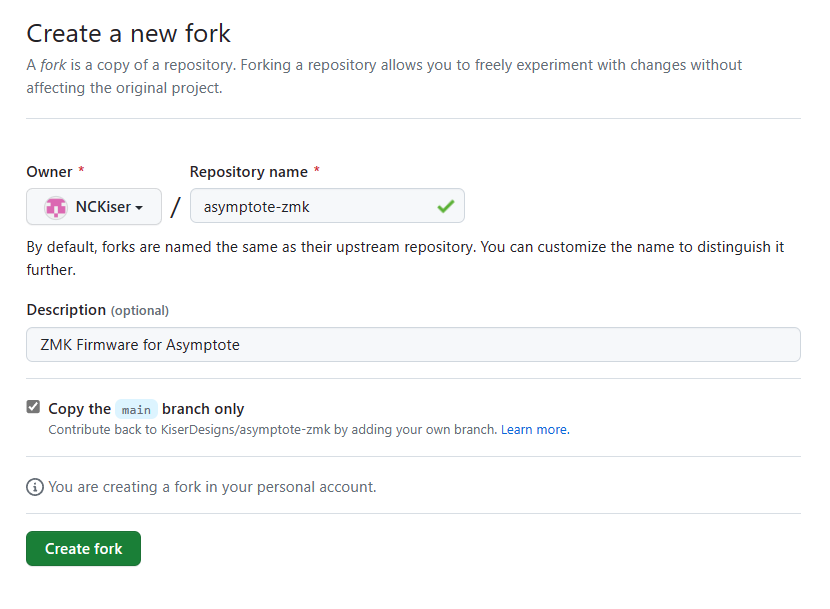Image resolution: width=830 pixels, height=609 pixels.
Task: Click the Create fork button
Action: 84,549
